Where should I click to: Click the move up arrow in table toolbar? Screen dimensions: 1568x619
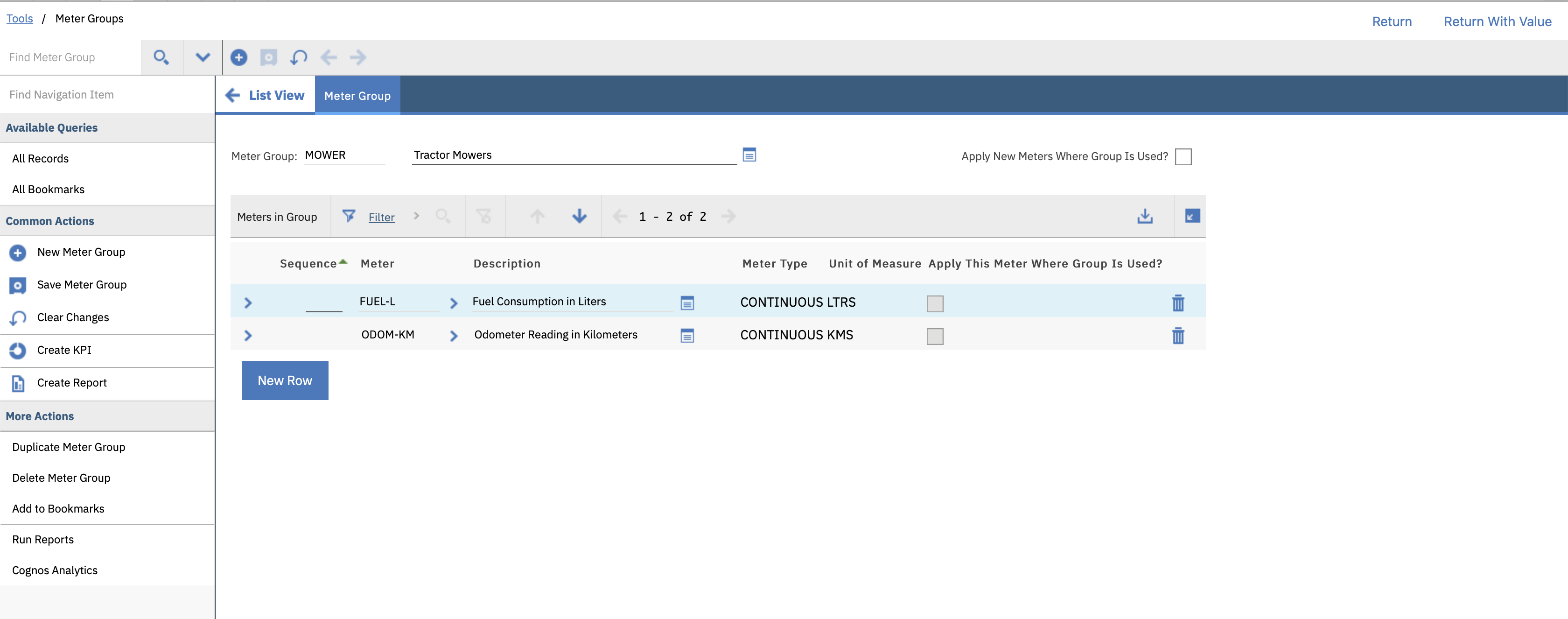538,216
